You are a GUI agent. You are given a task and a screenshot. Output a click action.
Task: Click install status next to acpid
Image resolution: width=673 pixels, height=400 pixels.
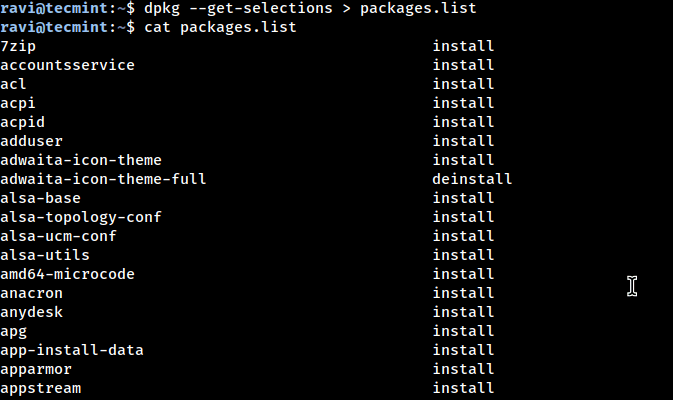(x=463, y=122)
